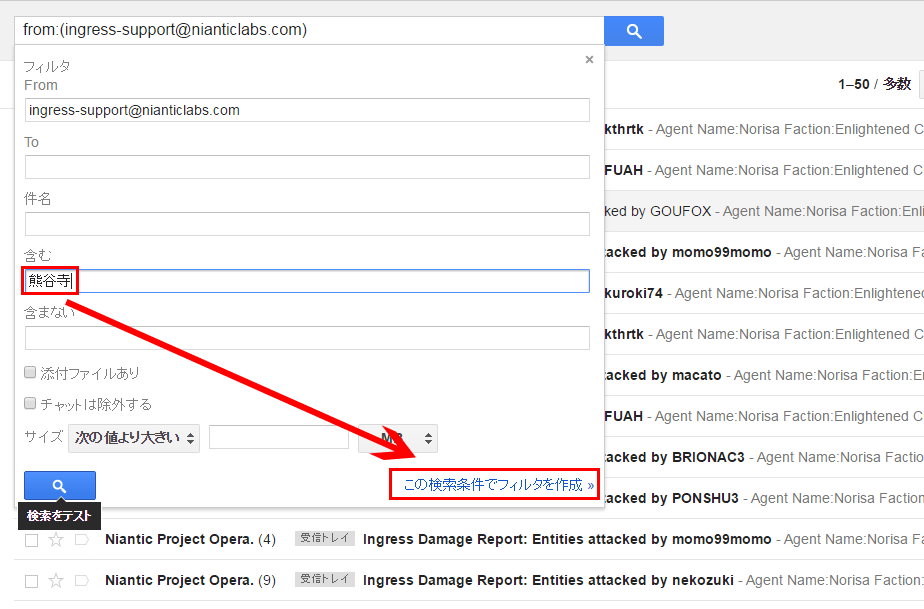
Task: Click the blue search button in top bar
Action: point(633,31)
